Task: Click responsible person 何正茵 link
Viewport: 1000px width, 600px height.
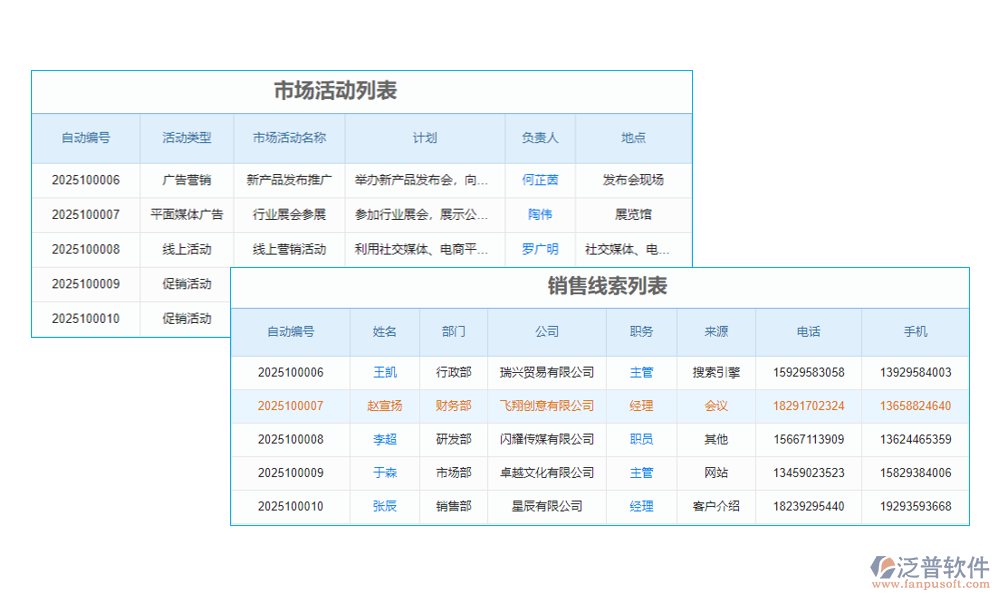Action: pos(540,180)
